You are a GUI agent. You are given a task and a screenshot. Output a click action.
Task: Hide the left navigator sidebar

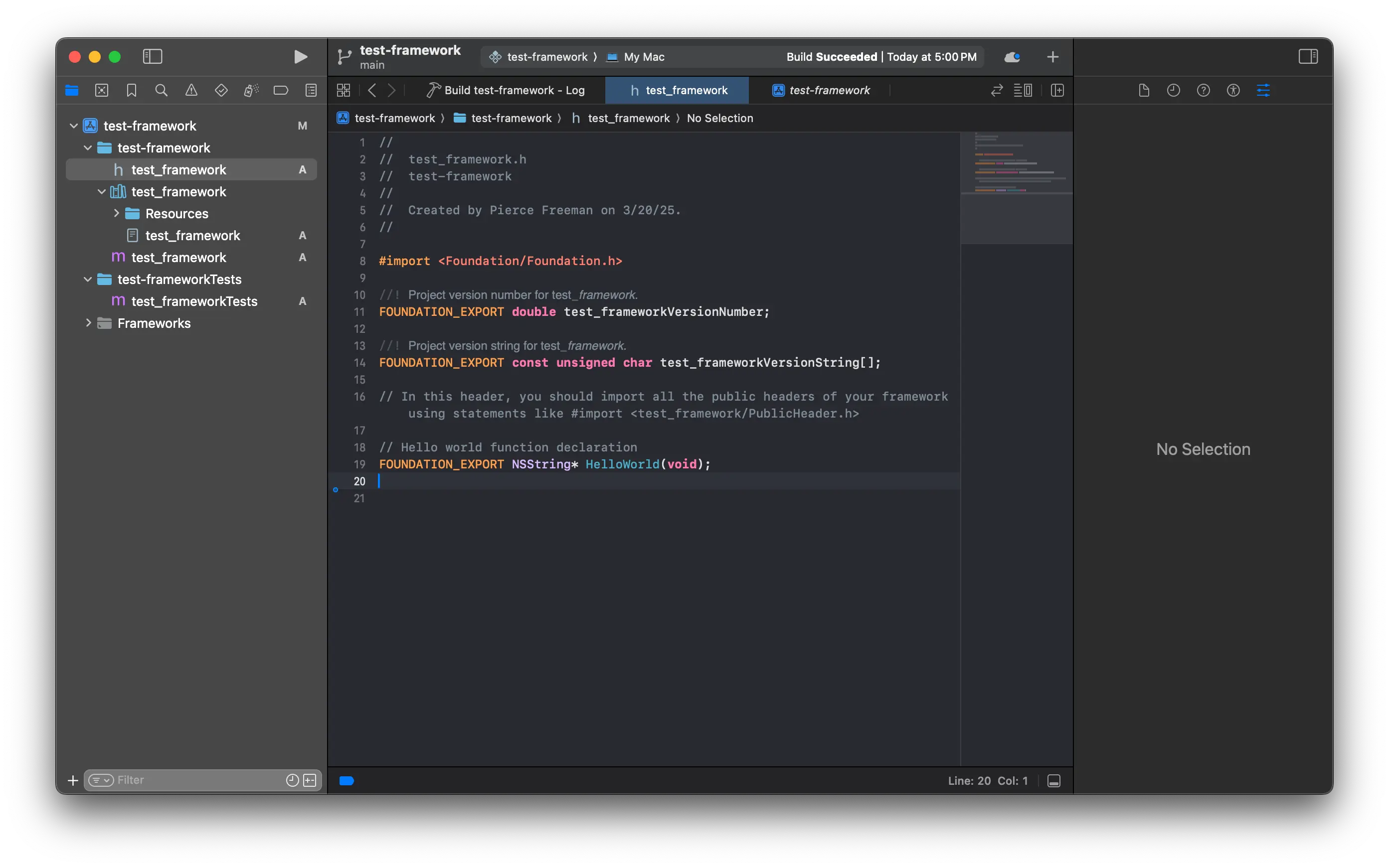coord(153,56)
